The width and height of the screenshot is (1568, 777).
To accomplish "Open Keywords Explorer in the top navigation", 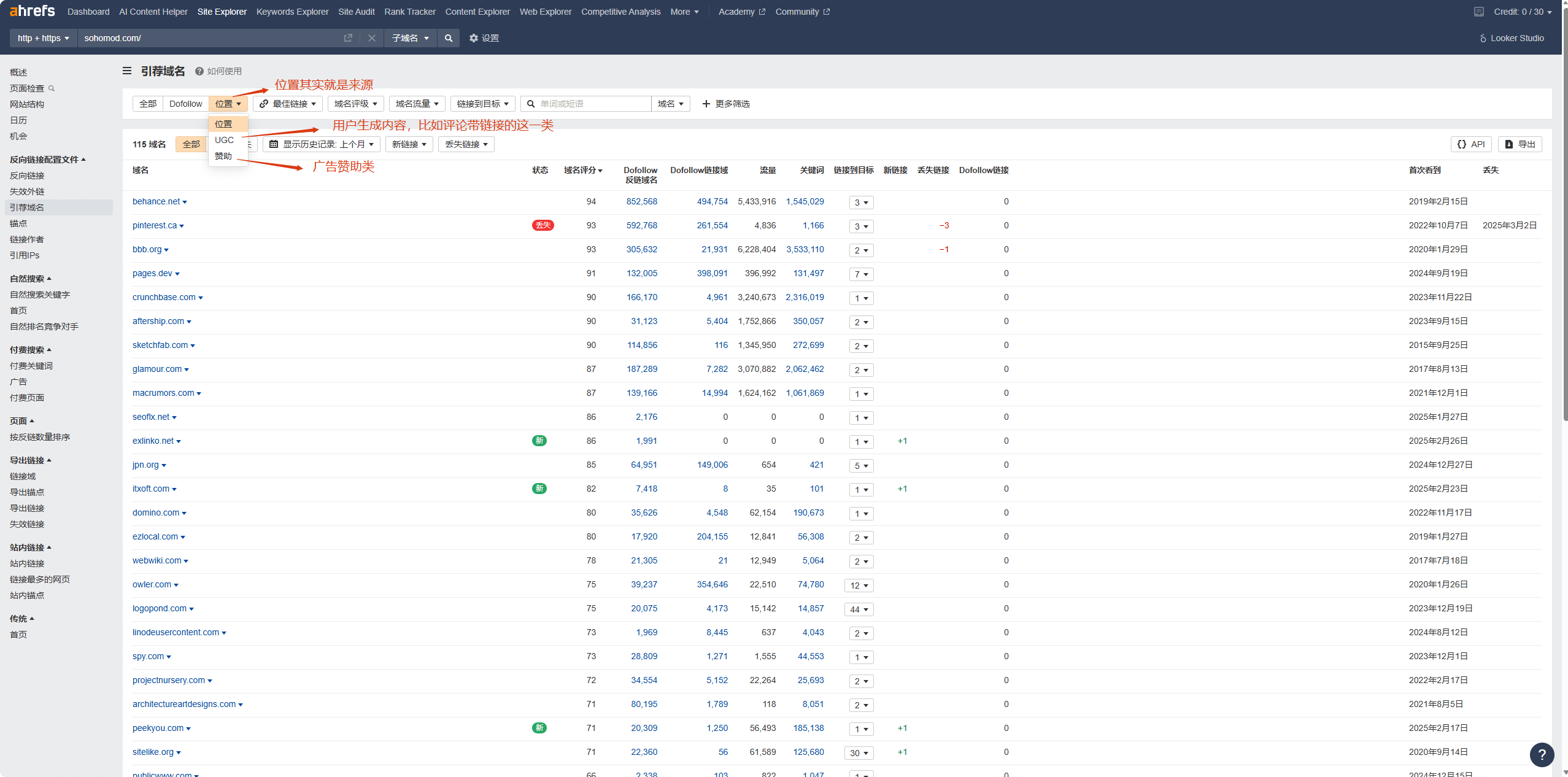I will pos(292,12).
